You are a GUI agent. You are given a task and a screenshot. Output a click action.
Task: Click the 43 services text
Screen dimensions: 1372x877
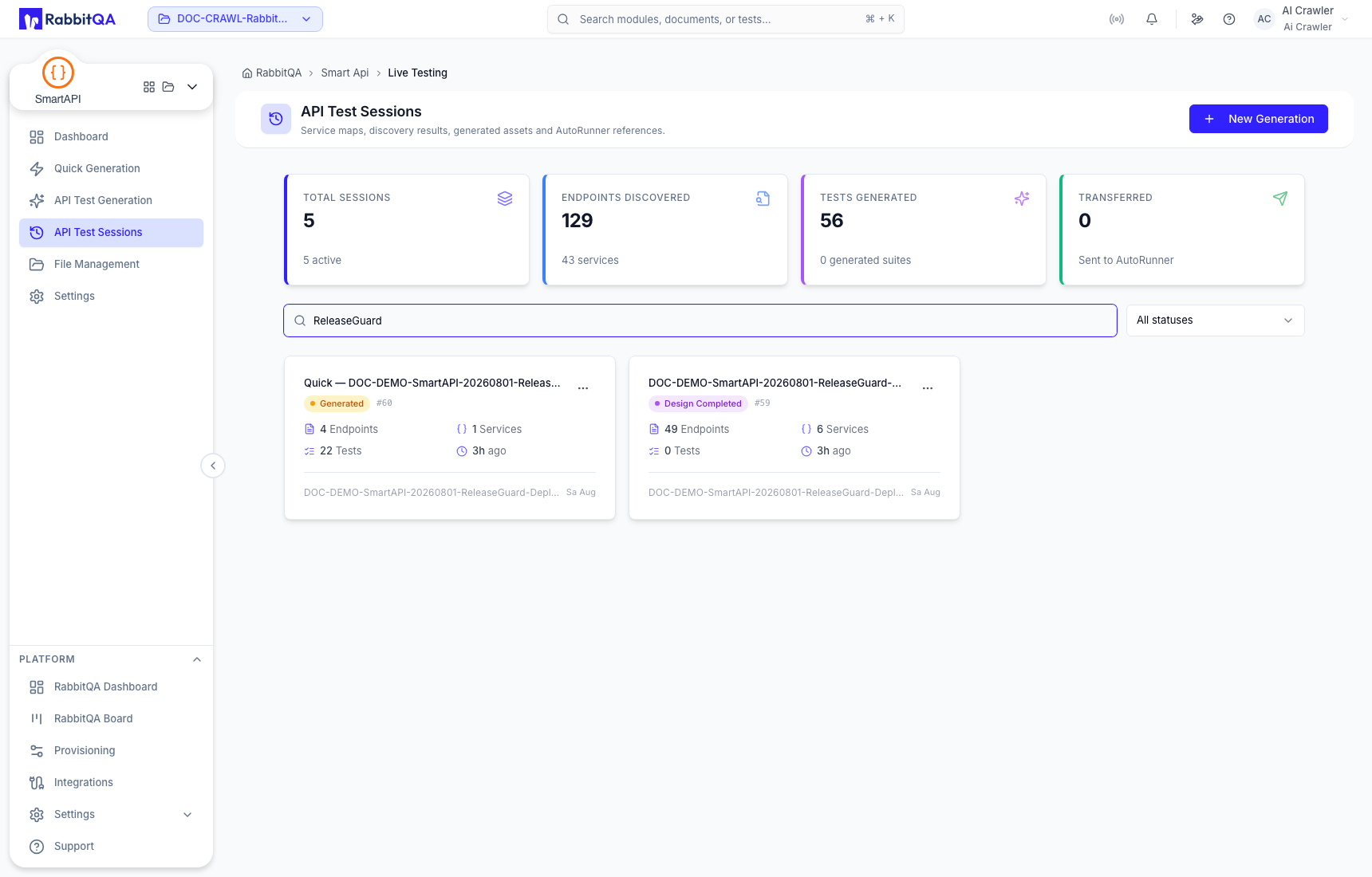[590, 261]
